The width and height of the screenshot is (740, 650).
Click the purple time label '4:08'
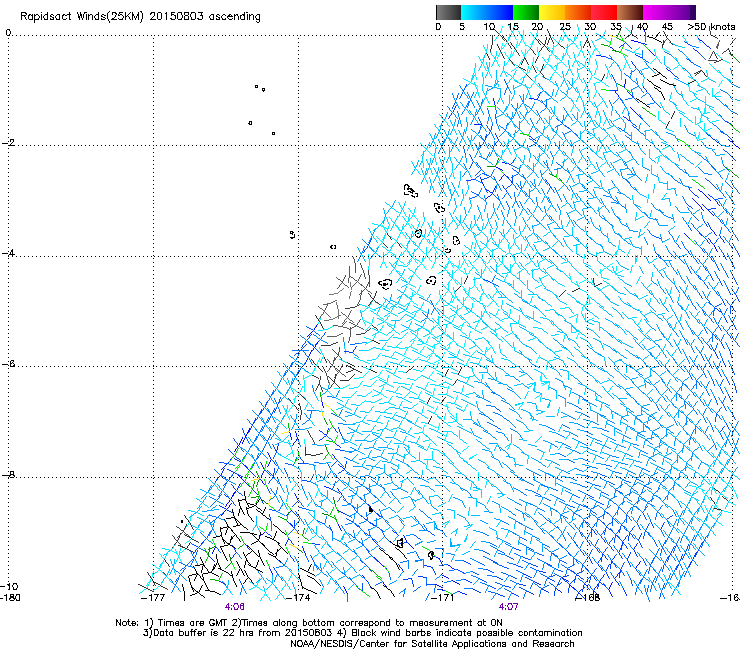coord(235,607)
